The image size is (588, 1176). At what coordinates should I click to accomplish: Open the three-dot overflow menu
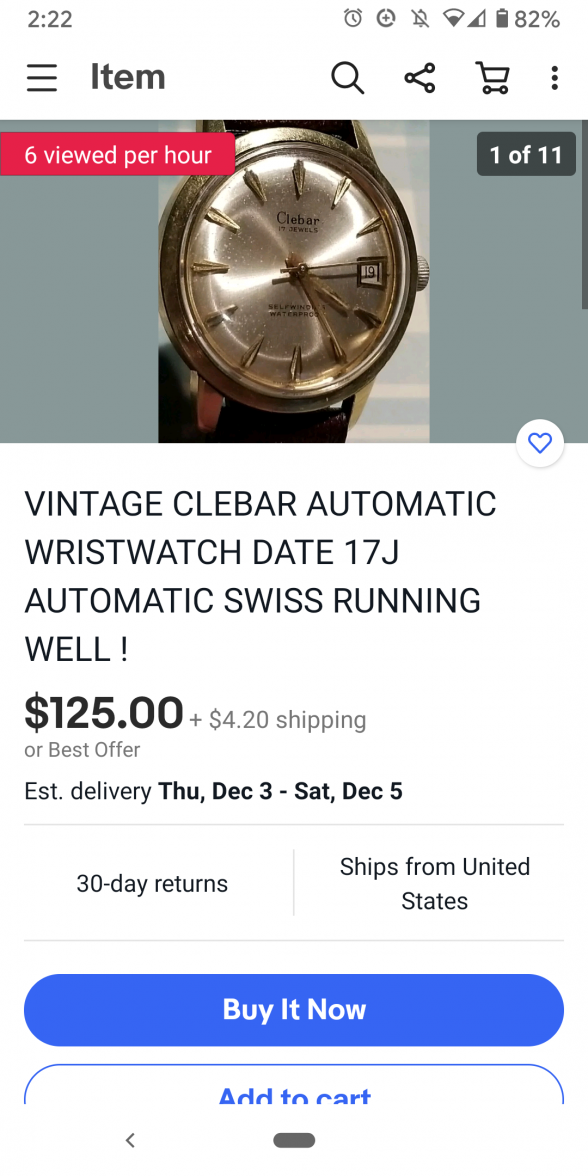point(554,77)
